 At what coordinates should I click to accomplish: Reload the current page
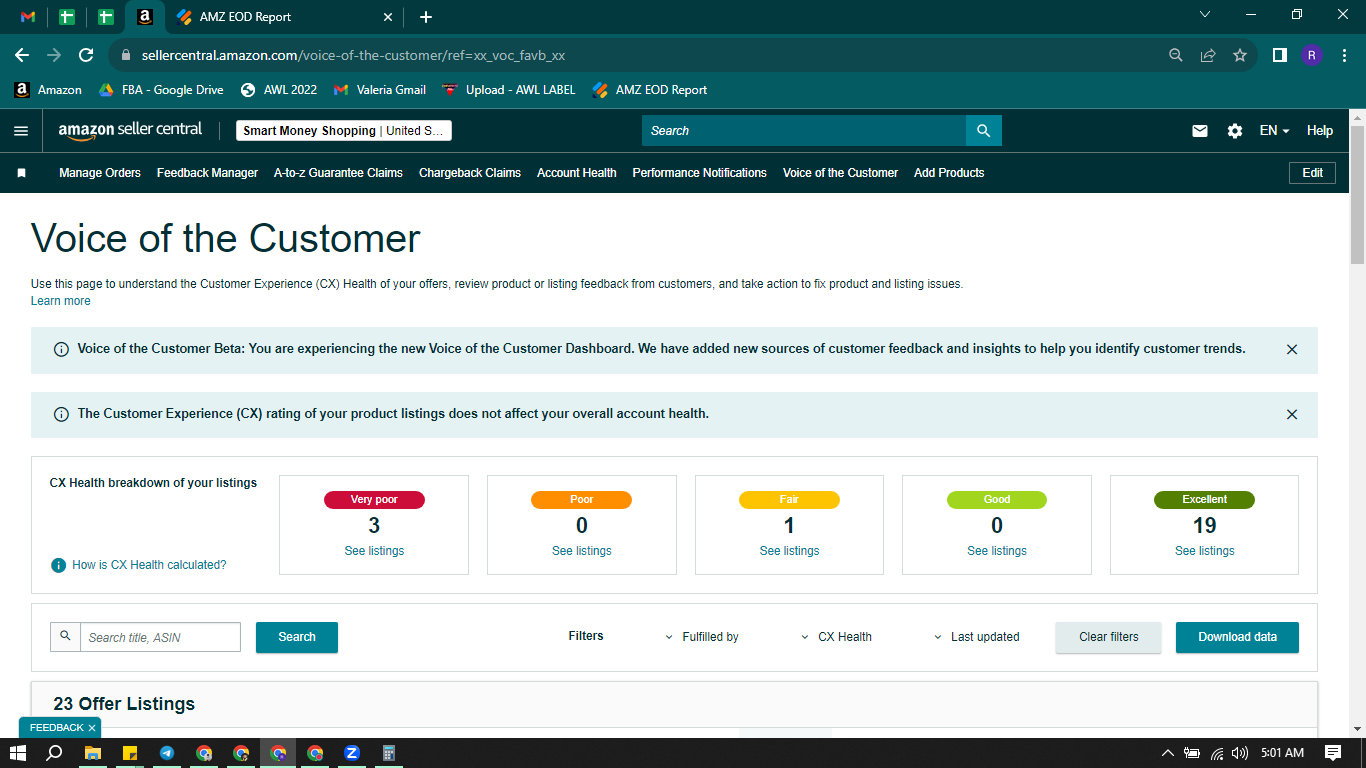pyautogui.click(x=86, y=55)
